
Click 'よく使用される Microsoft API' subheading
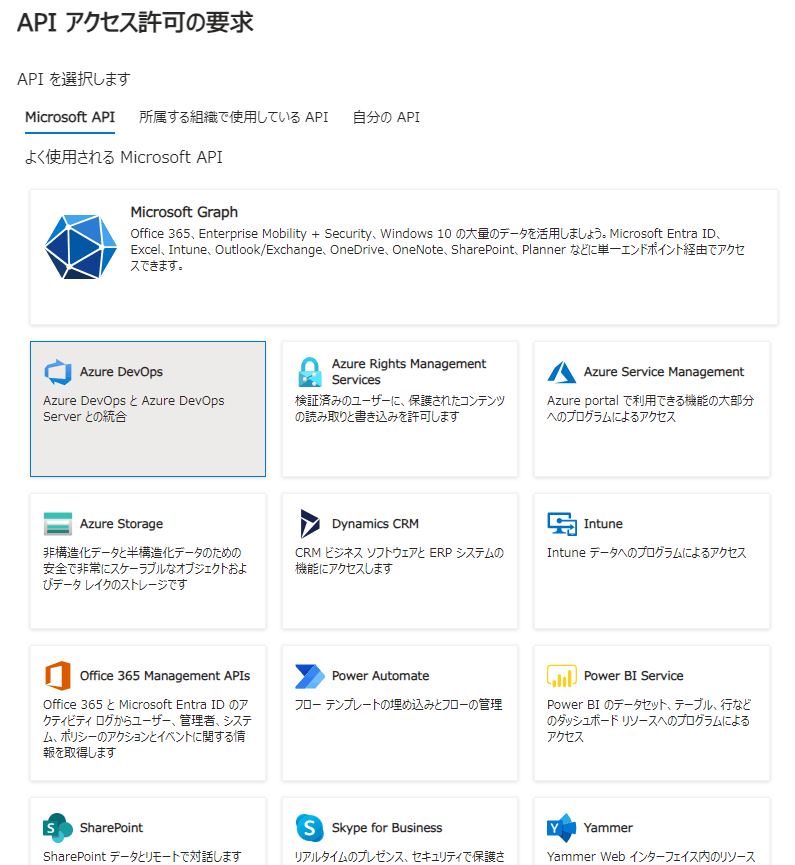coord(124,158)
